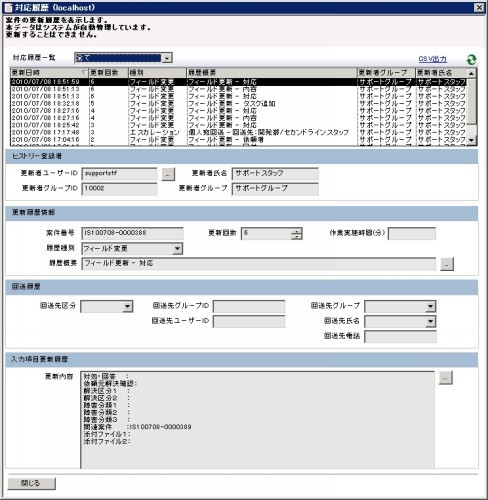
Task: Close the 対応履歴 window
Action: click(479, 7)
